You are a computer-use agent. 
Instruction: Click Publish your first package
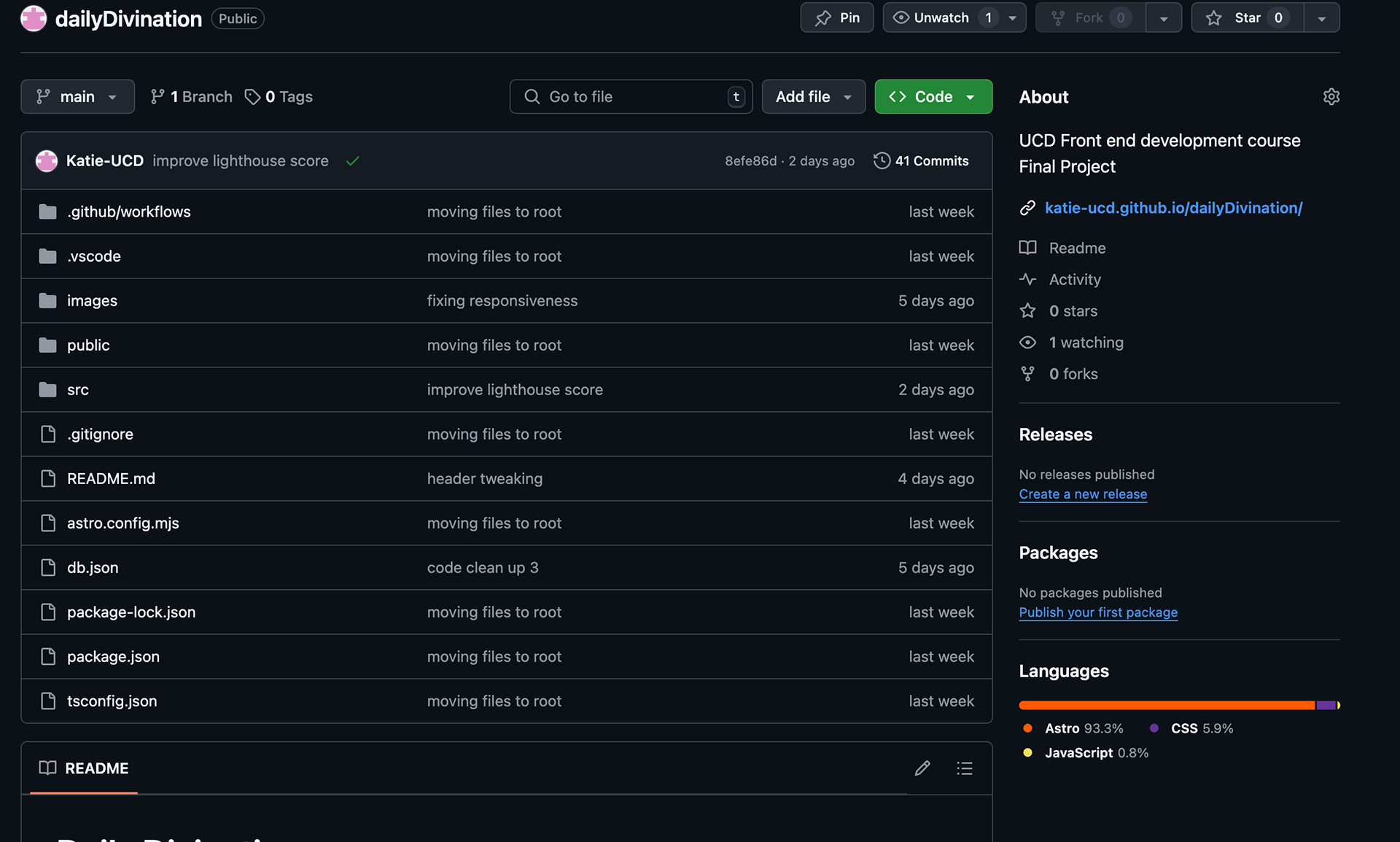pos(1098,612)
